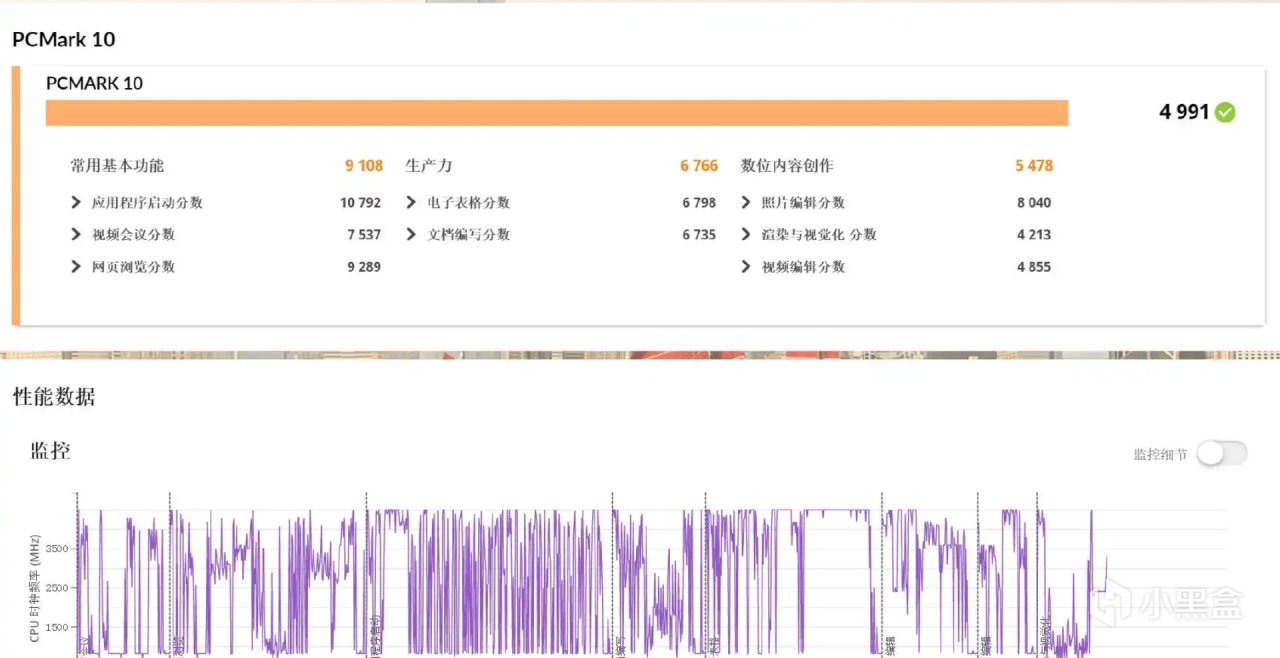Expand the 视频编辑分数 row
Viewport: 1280px width, 658px height.
746,267
